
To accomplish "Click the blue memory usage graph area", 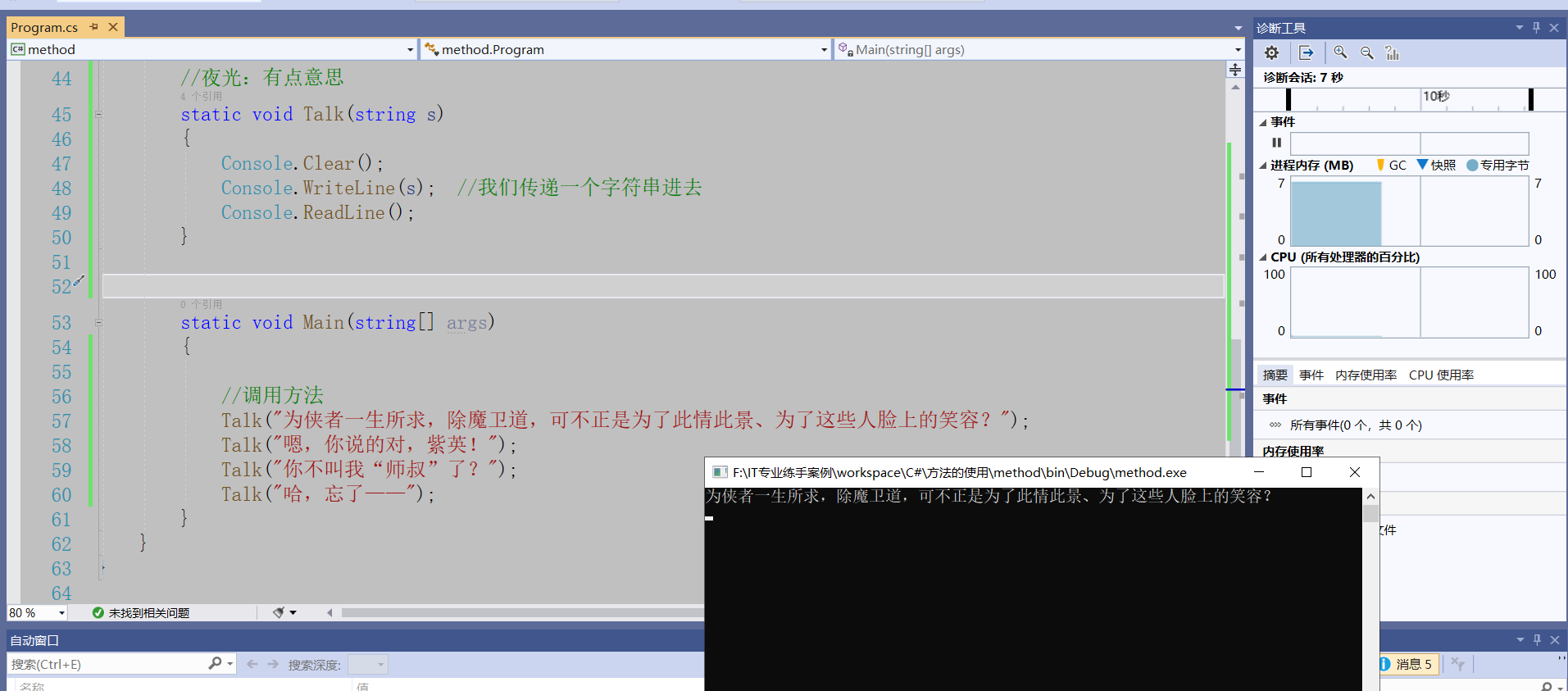I will tap(1336, 213).
